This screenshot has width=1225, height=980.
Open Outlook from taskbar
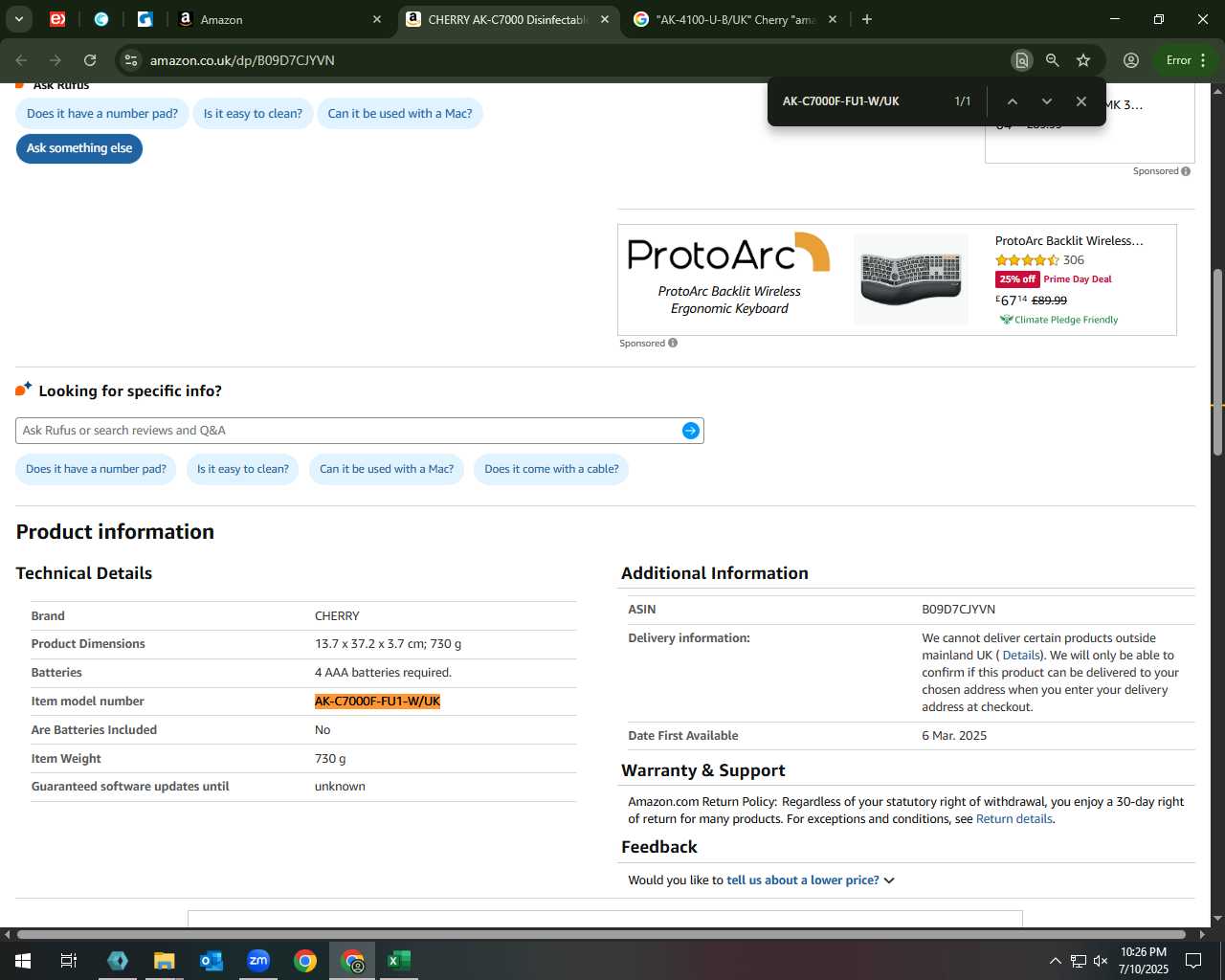pos(212,961)
